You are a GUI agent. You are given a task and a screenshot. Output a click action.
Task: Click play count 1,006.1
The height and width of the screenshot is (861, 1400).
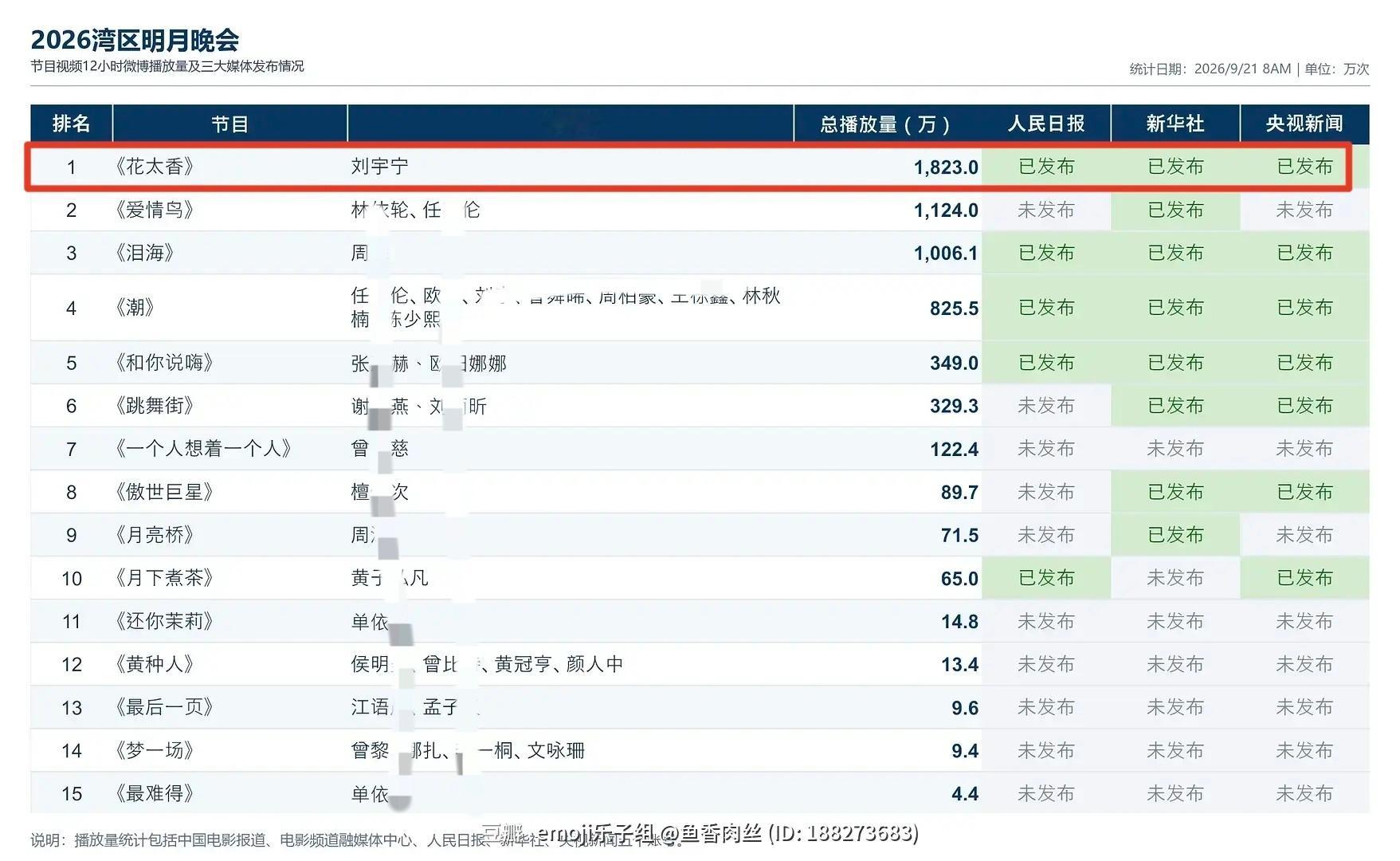pos(946,254)
